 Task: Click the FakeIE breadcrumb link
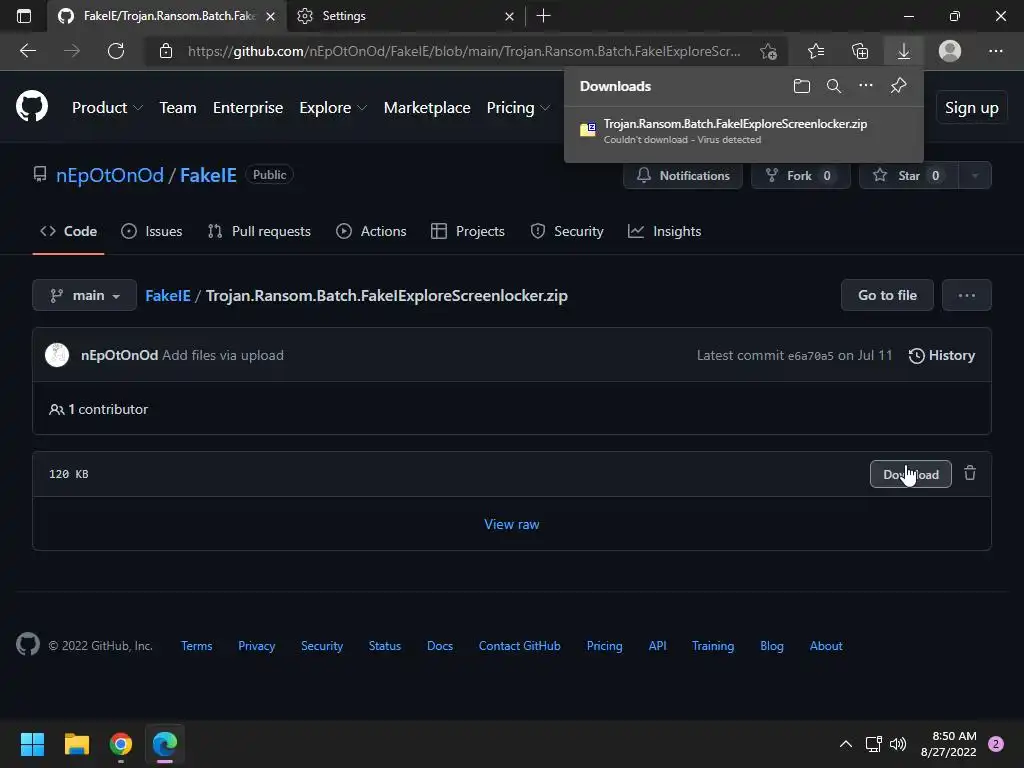(168, 295)
